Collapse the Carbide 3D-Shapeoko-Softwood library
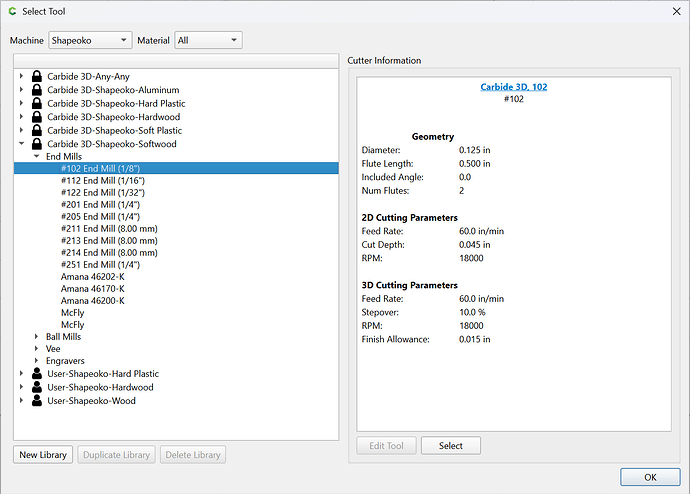This screenshot has height=494, width=690. tap(21, 143)
